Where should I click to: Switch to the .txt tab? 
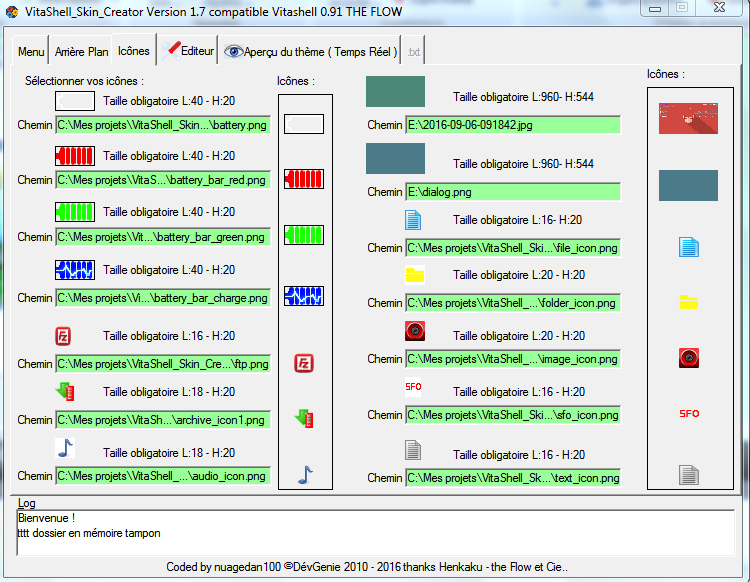tap(414, 51)
